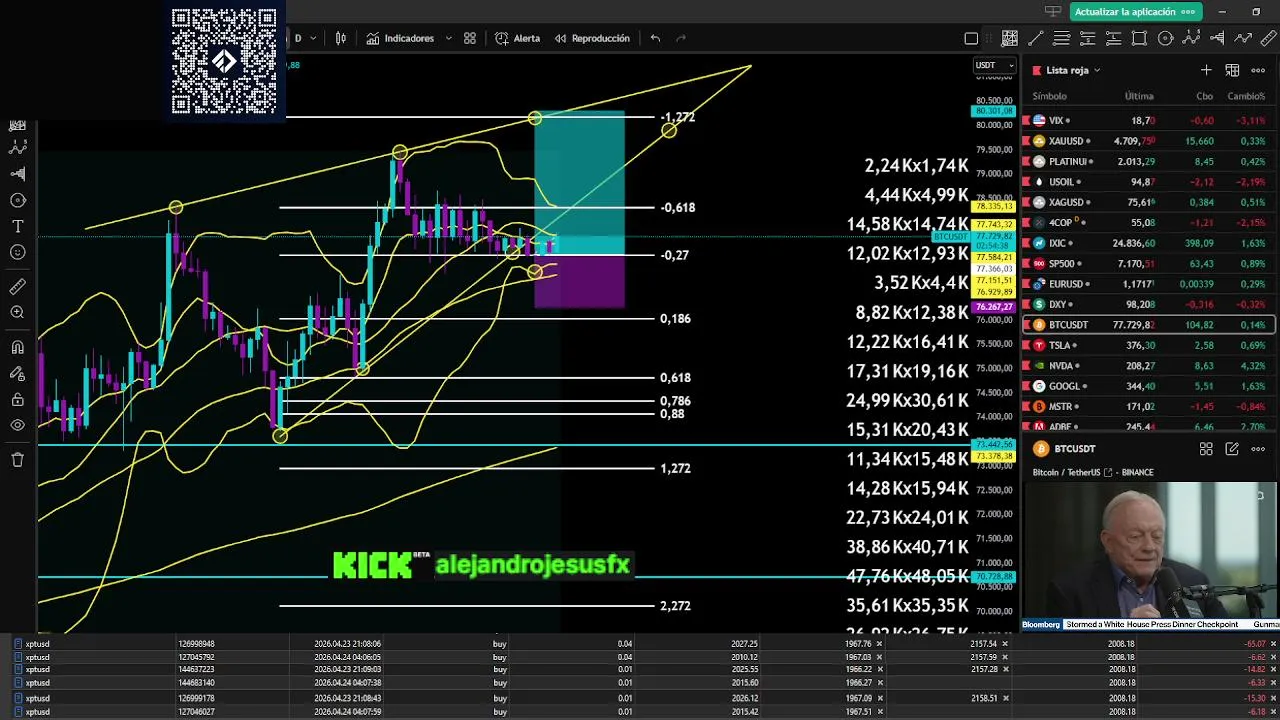
Task: Start bar replay with Reproducción button
Action: click(591, 38)
